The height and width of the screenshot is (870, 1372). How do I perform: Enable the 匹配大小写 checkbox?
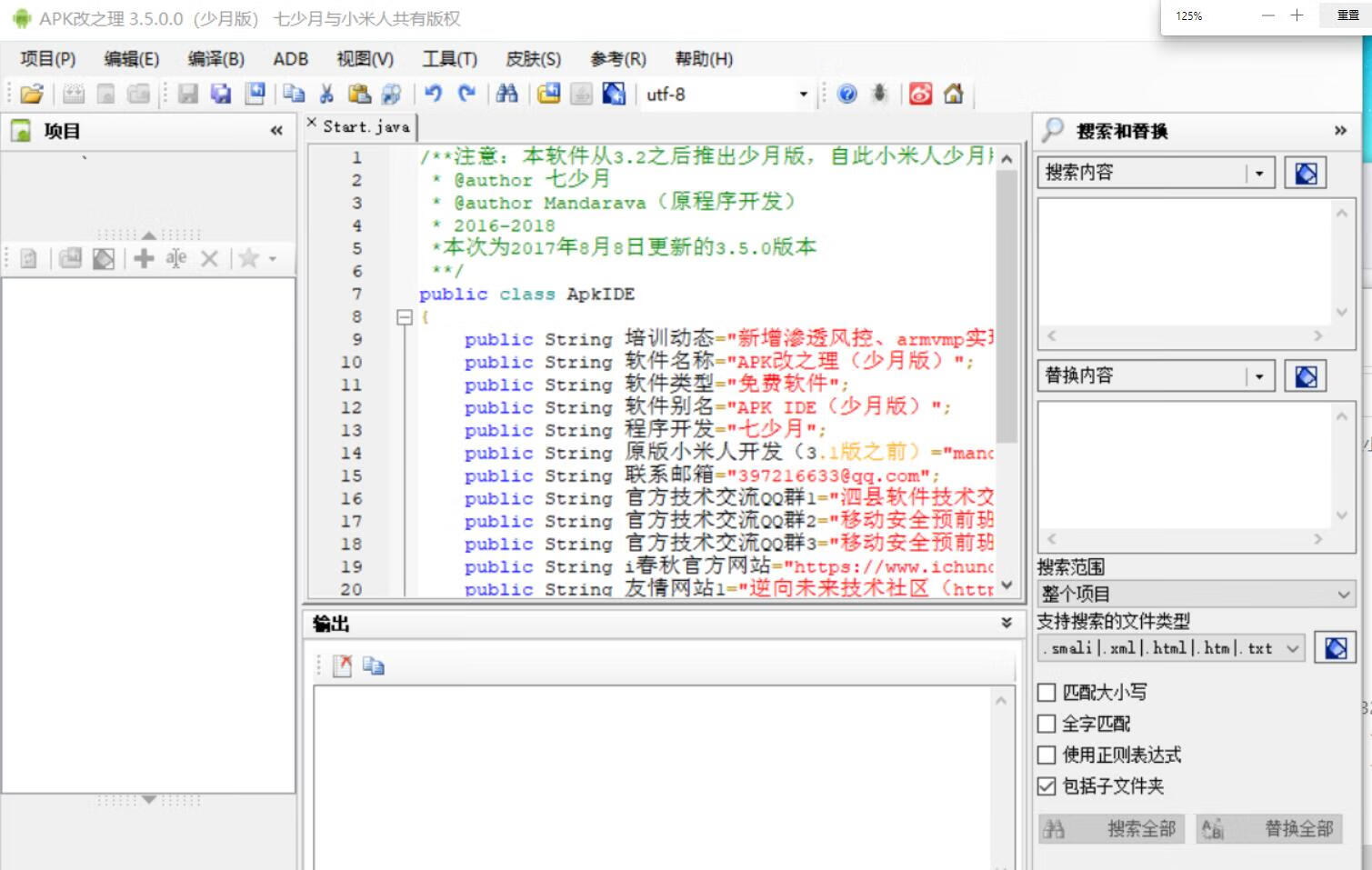[x=1047, y=693]
